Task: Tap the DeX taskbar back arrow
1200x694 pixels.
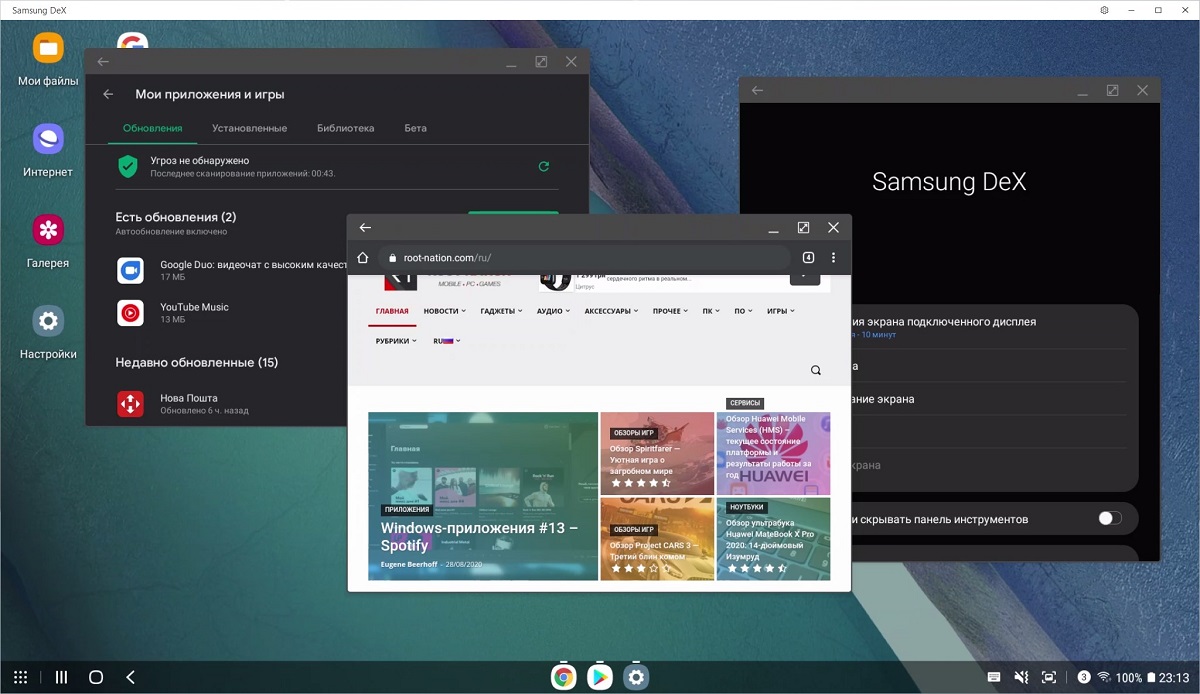Action: [130, 677]
